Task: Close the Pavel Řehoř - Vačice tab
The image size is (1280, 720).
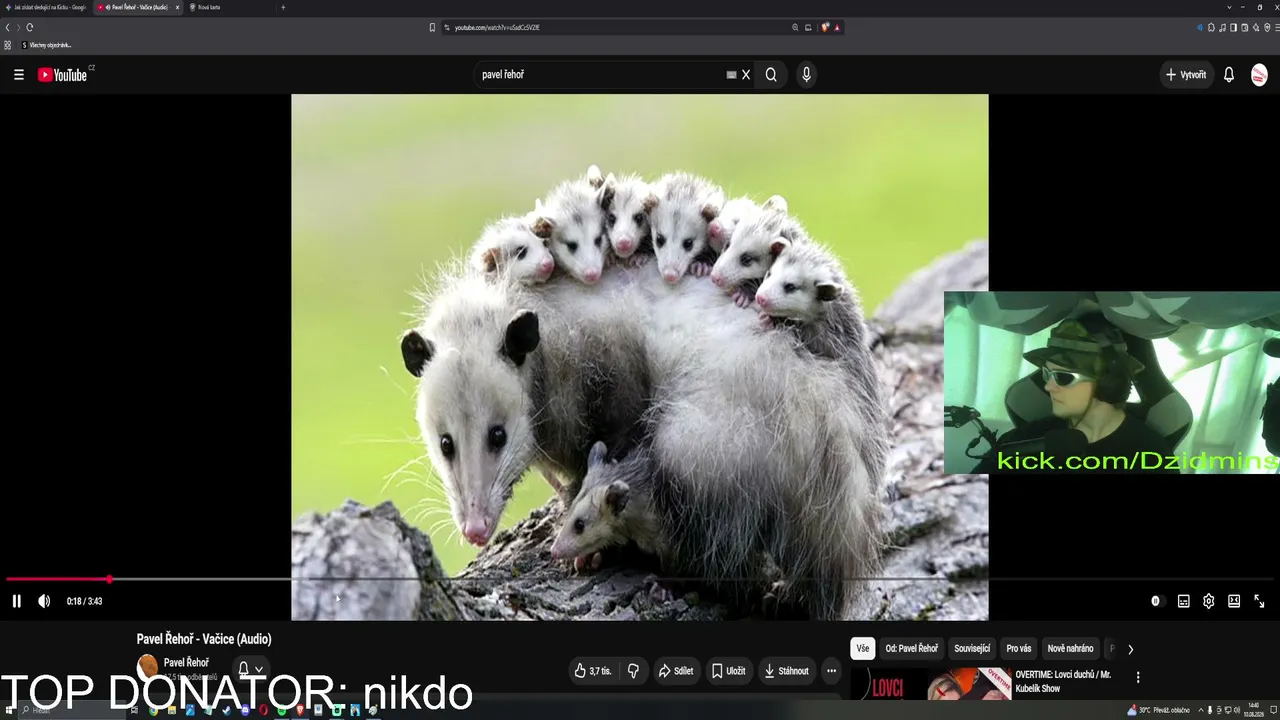Action: pyautogui.click(x=177, y=7)
